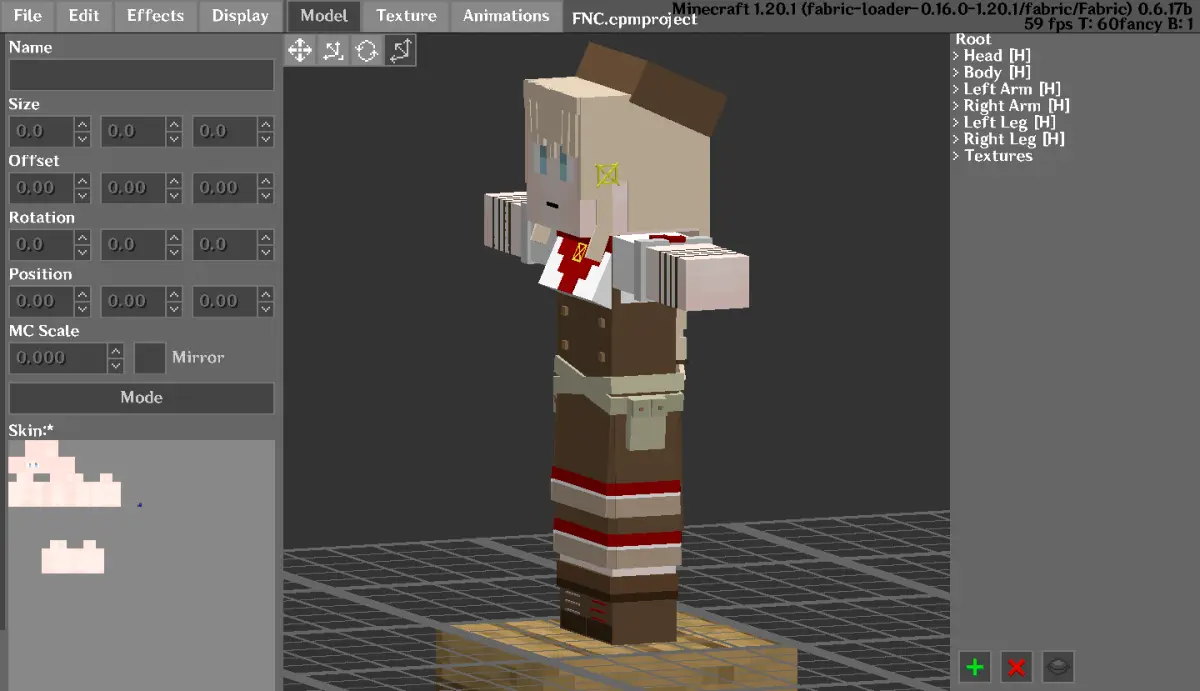
Task: Click the Offset X value field
Action: pos(41,188)
